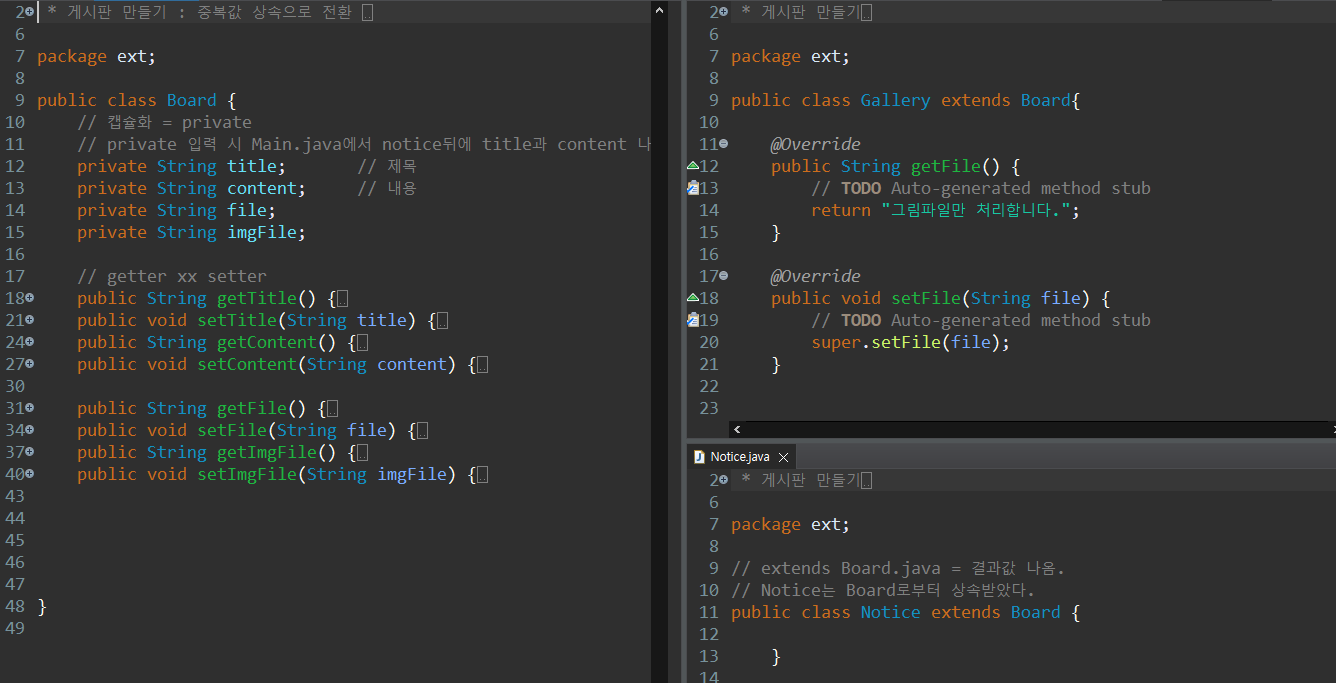The width and height of the screenshot is (1336, 683).
Task: Click the override marker beside Gallery's getFile() method
Action: click(x=692, y=165)
